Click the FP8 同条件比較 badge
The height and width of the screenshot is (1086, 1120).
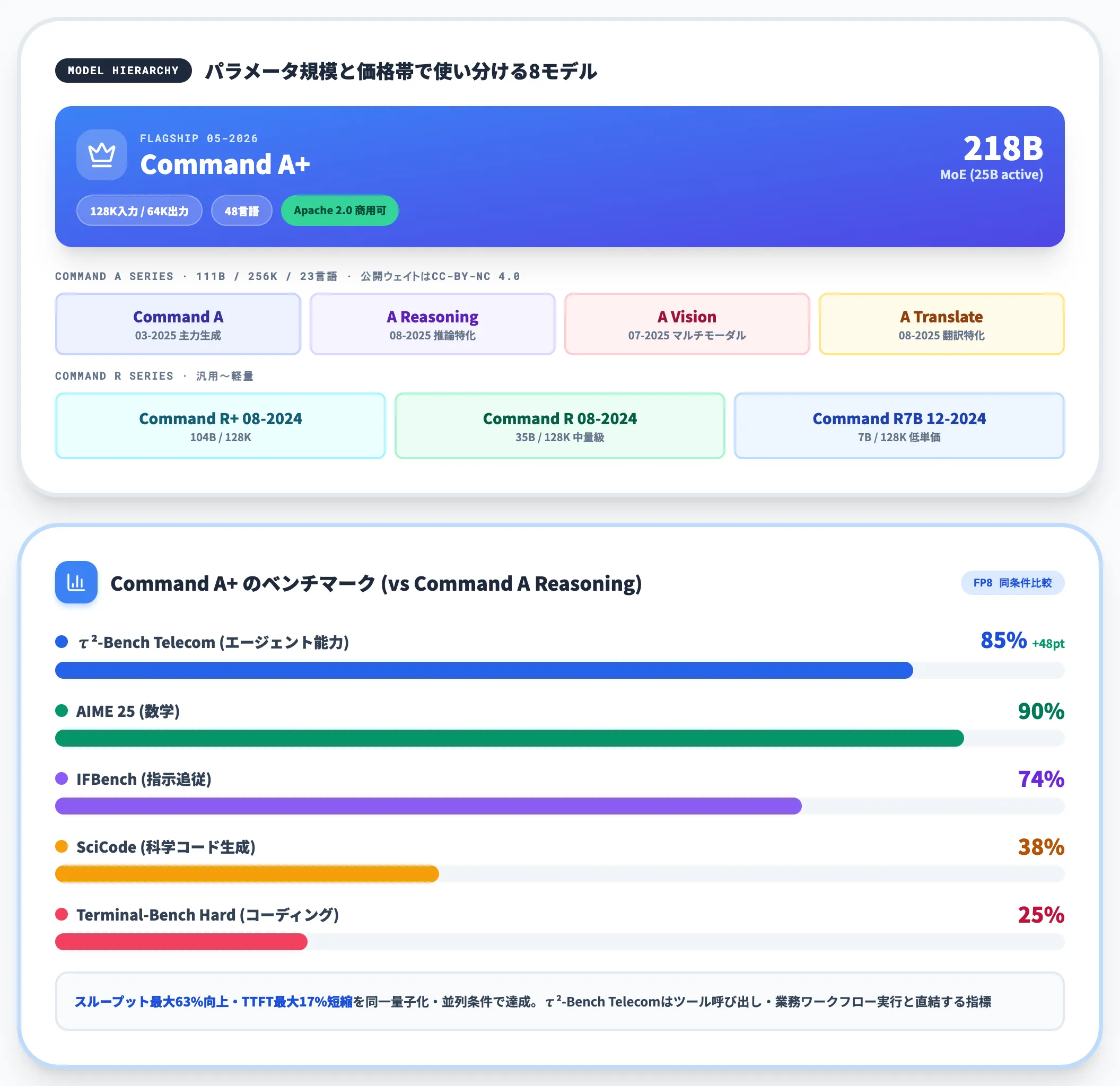(x=1012, y=583)
